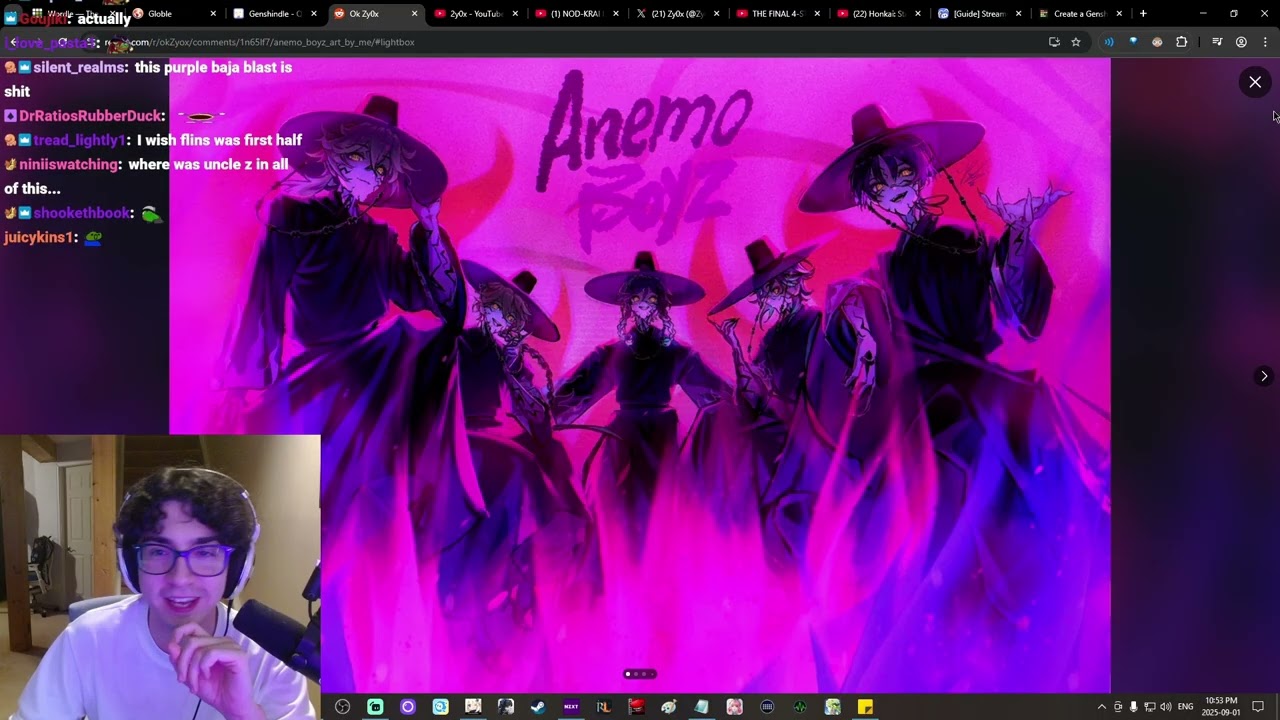
Task: Open the browser extensions puzzle menu
Action: pos(1181,42)
